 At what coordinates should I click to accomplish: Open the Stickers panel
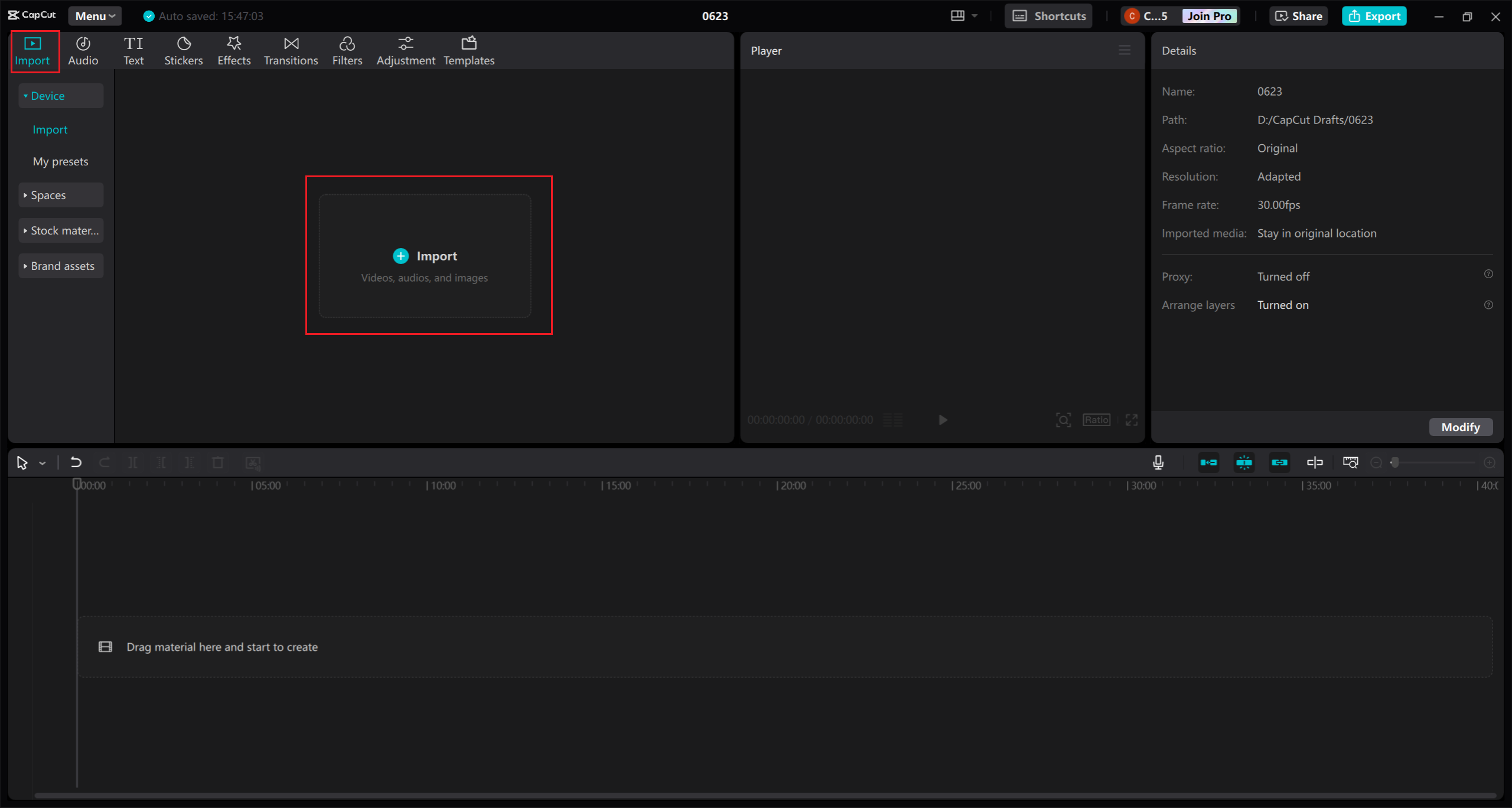pyautogui.click(x=183, y=51)
